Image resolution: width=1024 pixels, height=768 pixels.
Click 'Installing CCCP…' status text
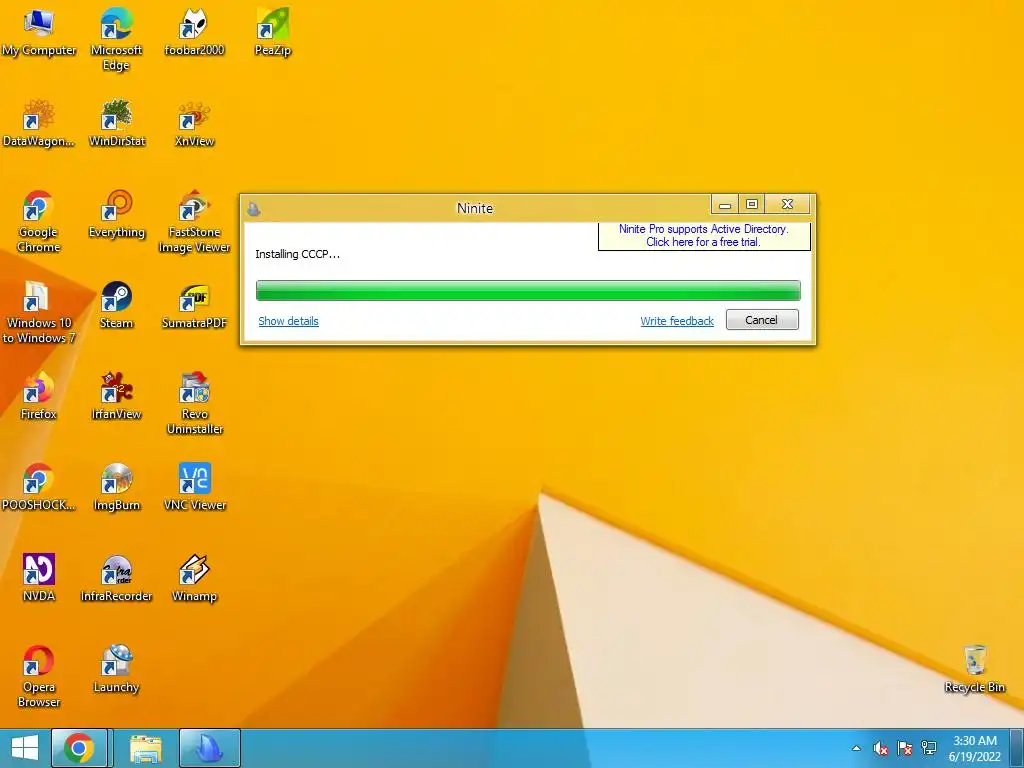click(297, 254)
